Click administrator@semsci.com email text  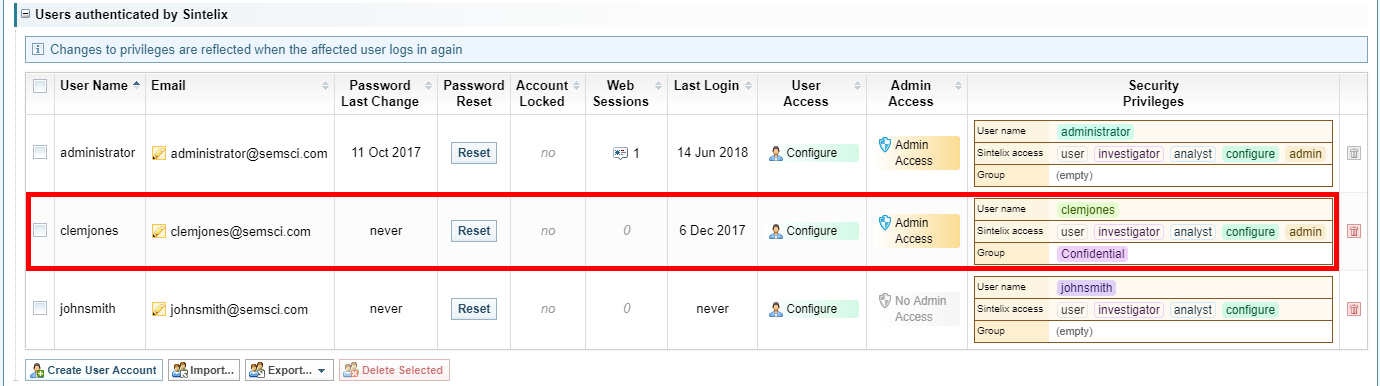pos(249,153)
